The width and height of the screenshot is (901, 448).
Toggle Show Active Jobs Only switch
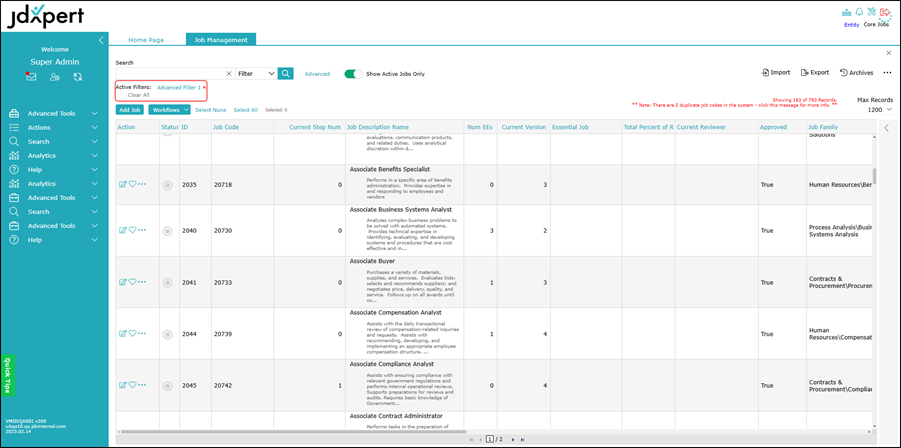[x=353, y=74]
